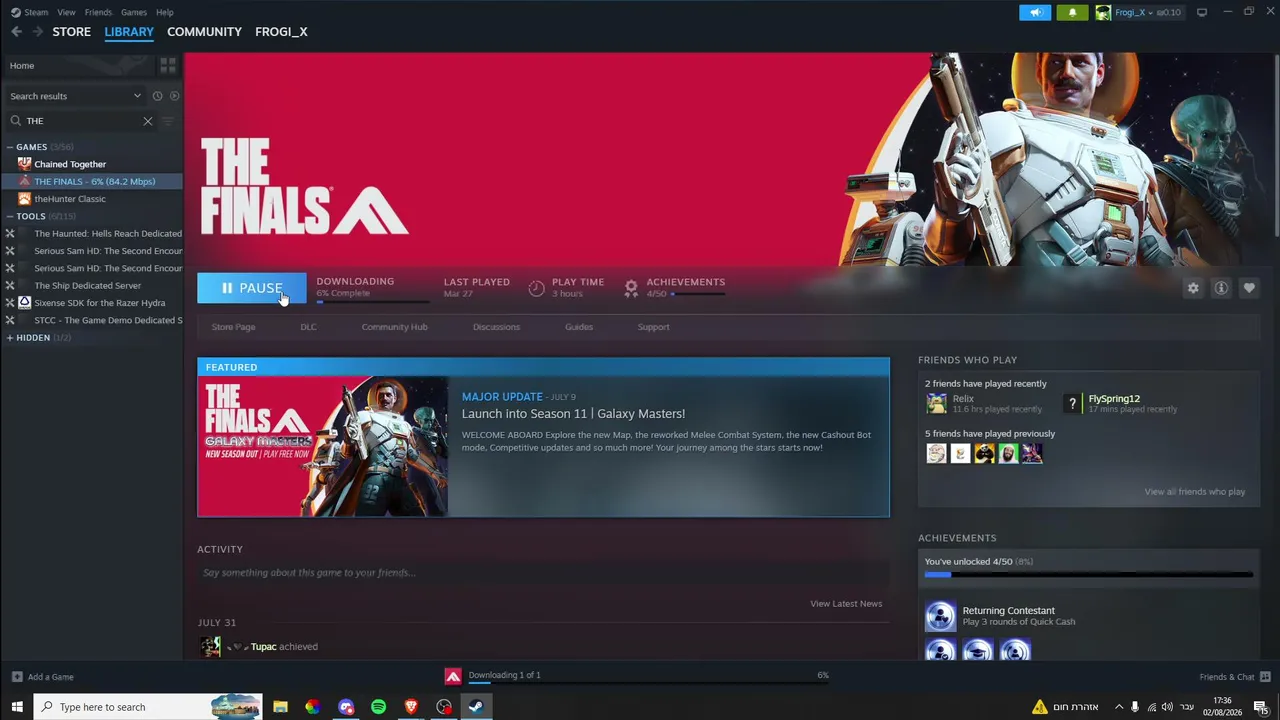Click the ready-to-play icon in the library filter row
The height and width of the screenshot is (720, 1280).
pyautogui.click(x=174, y=96)
